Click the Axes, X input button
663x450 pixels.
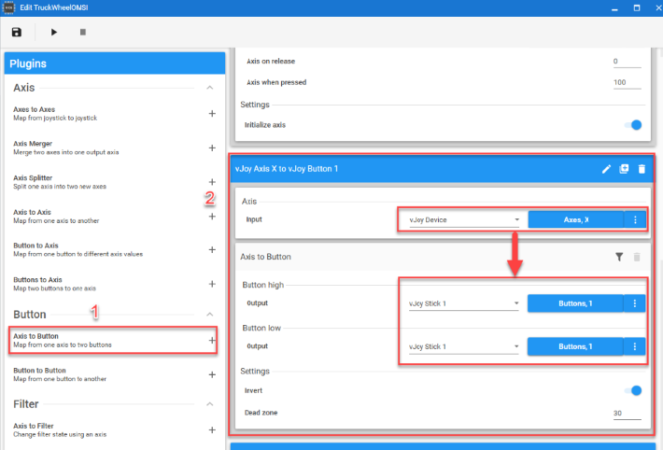pos(576,220)
